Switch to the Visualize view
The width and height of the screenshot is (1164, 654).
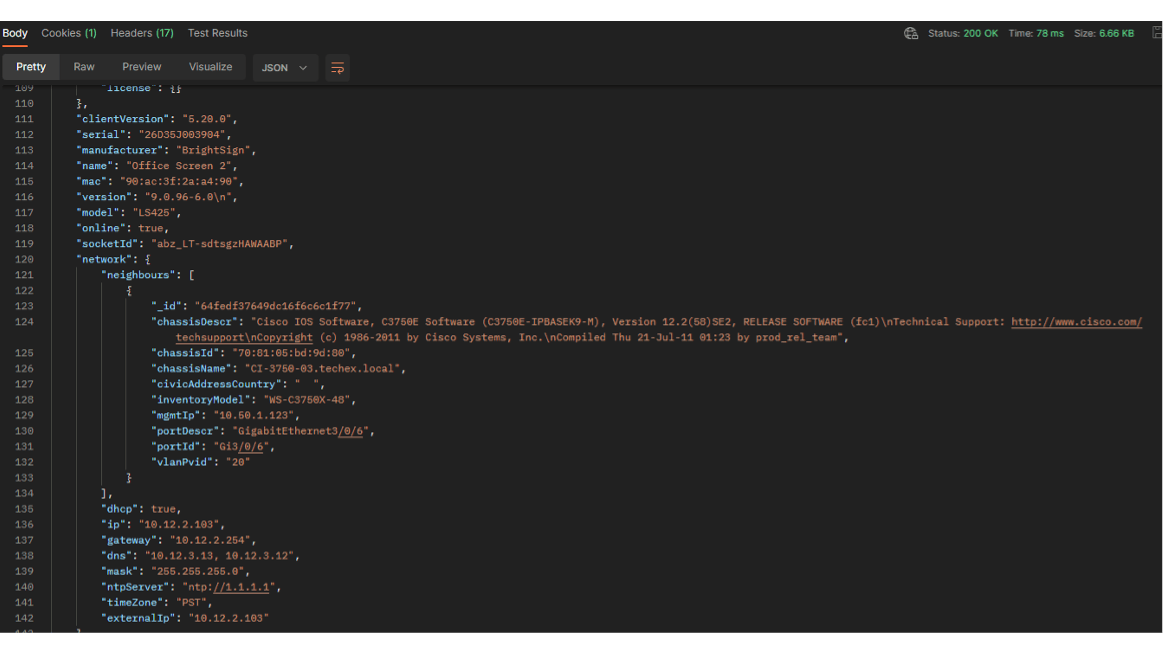pos(211,67)
